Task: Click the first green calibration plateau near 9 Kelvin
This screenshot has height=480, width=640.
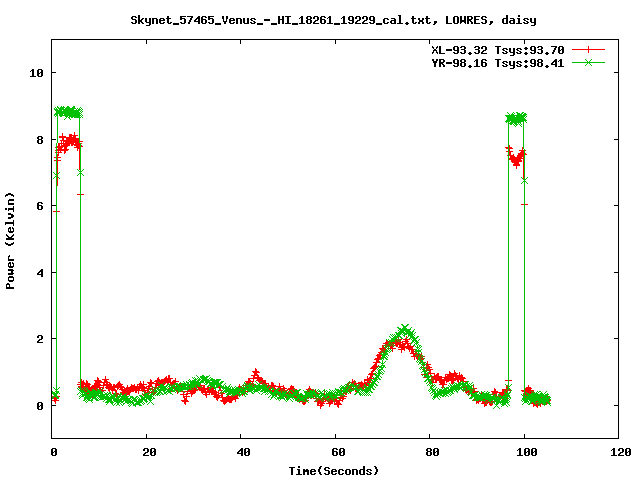Action: click(69, 112)
